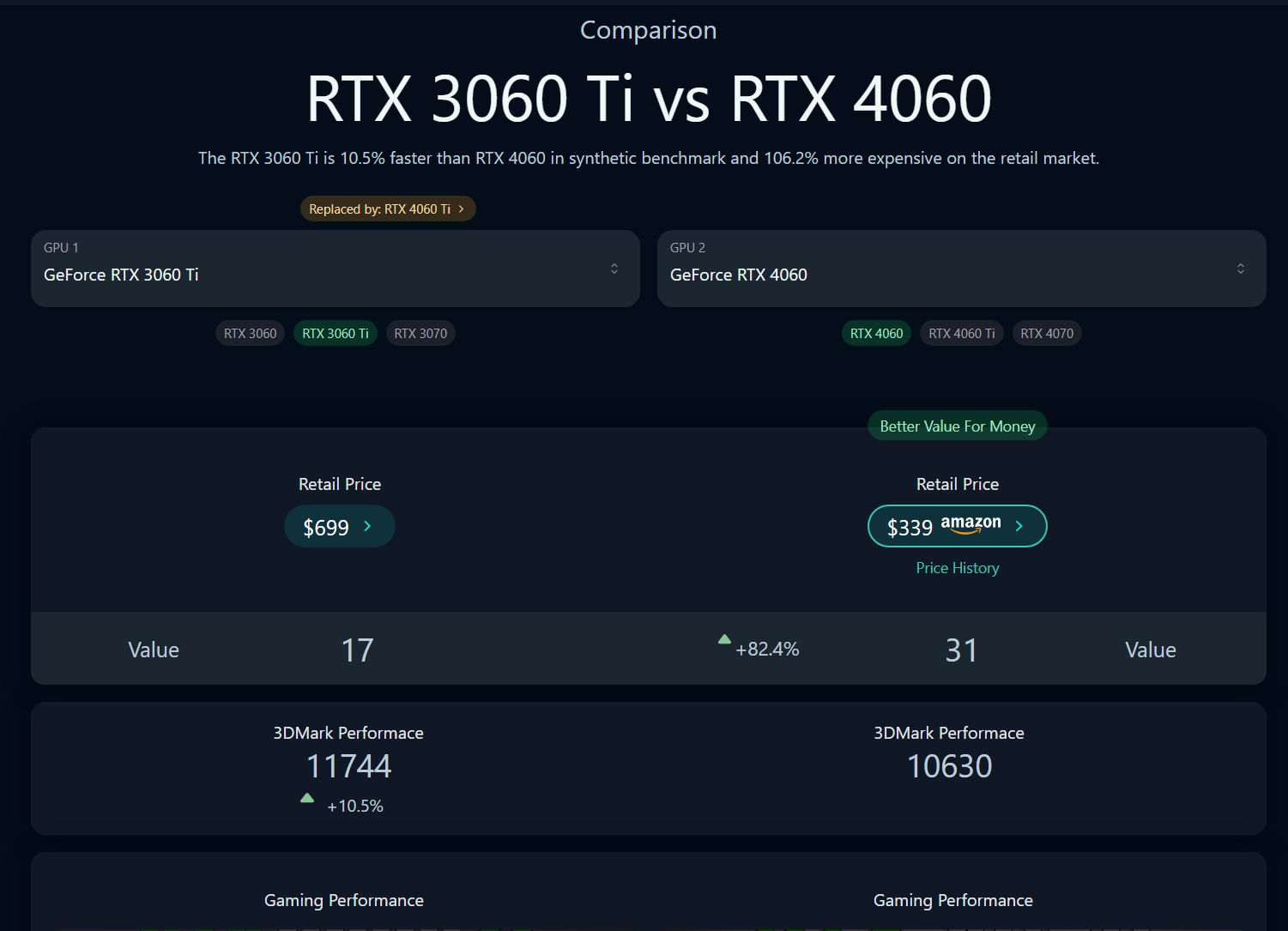Switch GPU 2 to RTX 4060 Ti
This screenshot has width=1288, height=931.
pos(961,334)
